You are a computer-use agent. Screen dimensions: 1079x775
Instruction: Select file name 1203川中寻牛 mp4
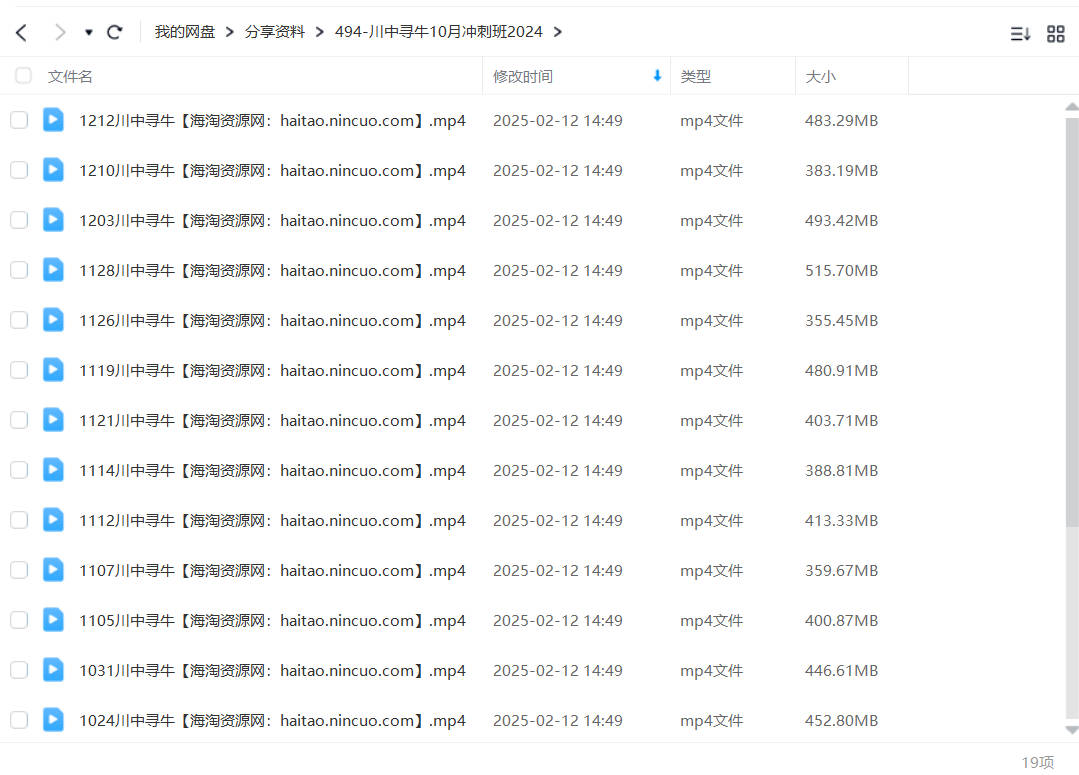coord(273,220)
